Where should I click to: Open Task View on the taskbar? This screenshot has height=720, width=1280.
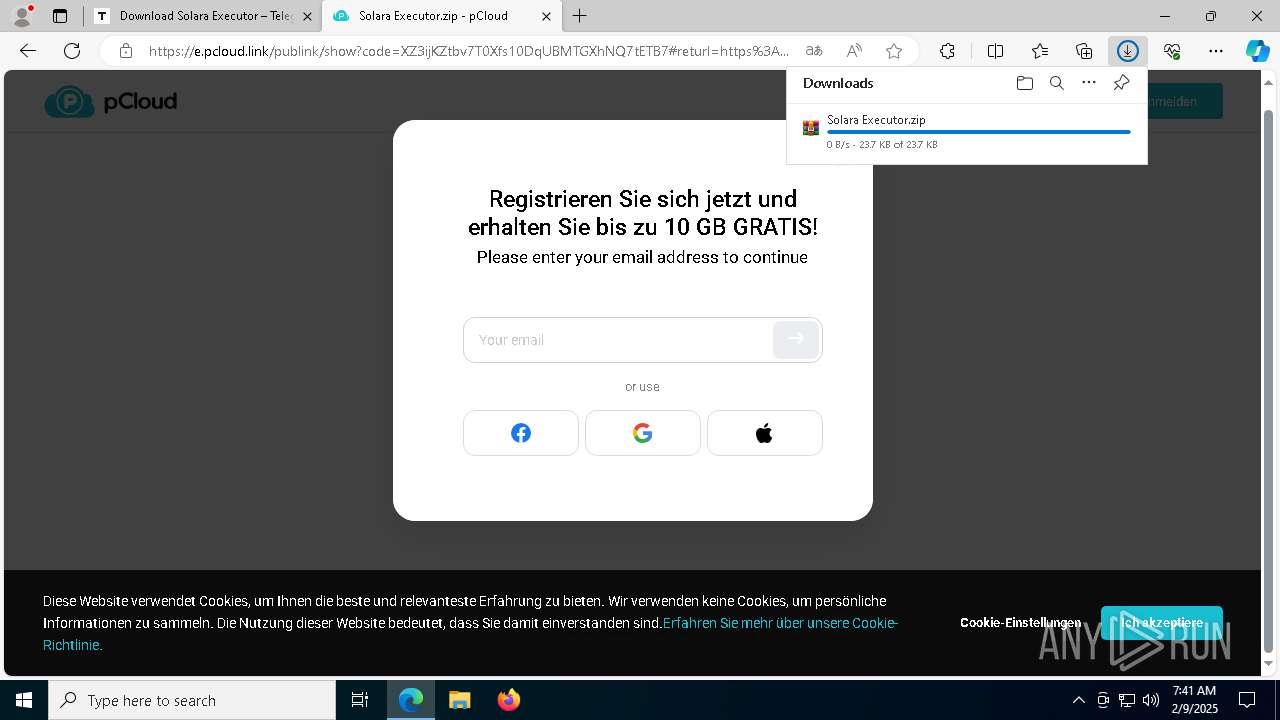tap(360, 700)
